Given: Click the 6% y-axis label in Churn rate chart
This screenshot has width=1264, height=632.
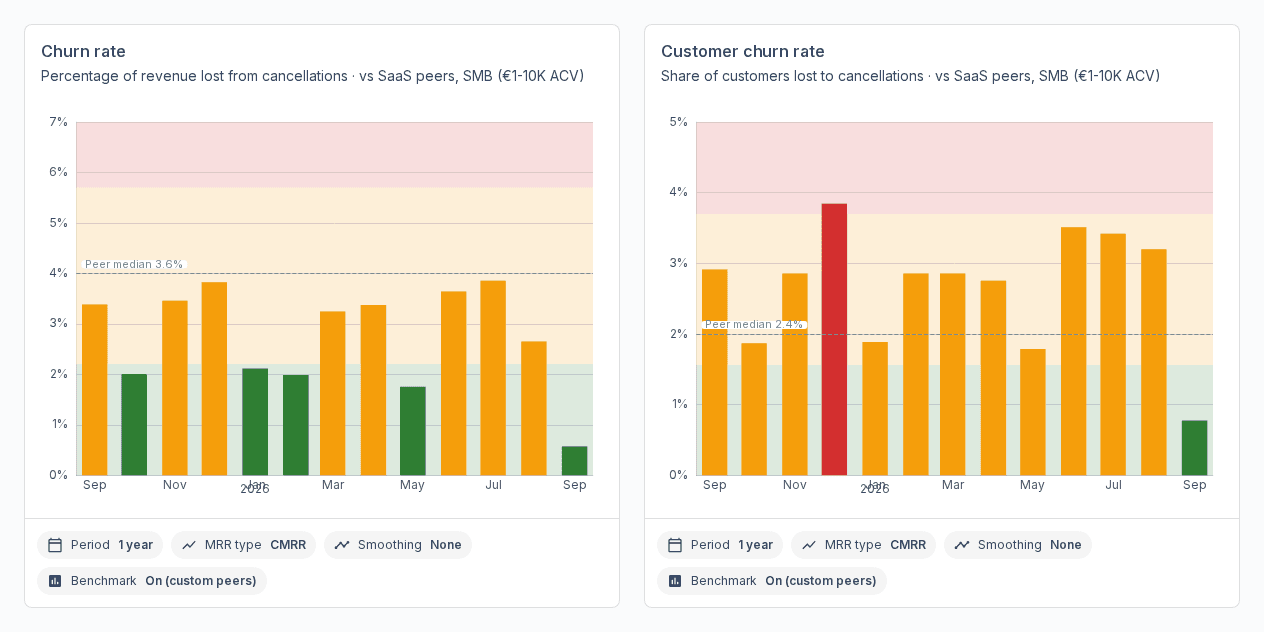Looking at the screenshot, I should coord(58,172).
